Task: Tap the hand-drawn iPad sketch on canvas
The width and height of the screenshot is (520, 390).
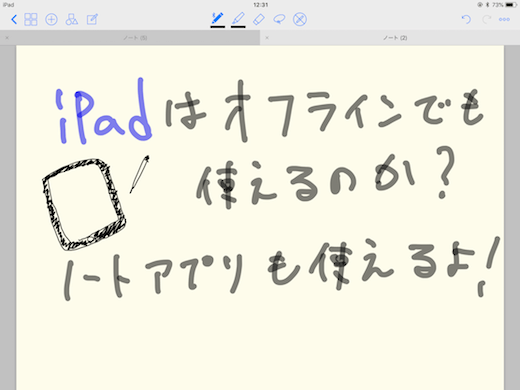Action: coord(84,204)
